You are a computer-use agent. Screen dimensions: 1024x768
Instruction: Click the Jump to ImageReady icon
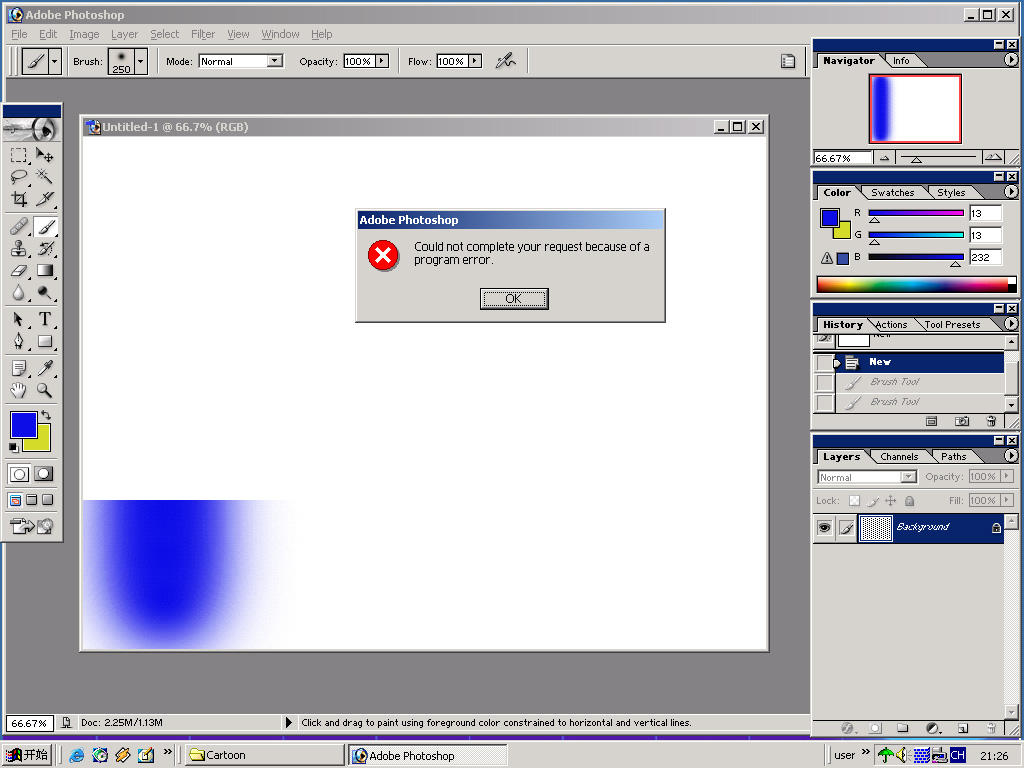pyautogui.click(x=31, y=526)
